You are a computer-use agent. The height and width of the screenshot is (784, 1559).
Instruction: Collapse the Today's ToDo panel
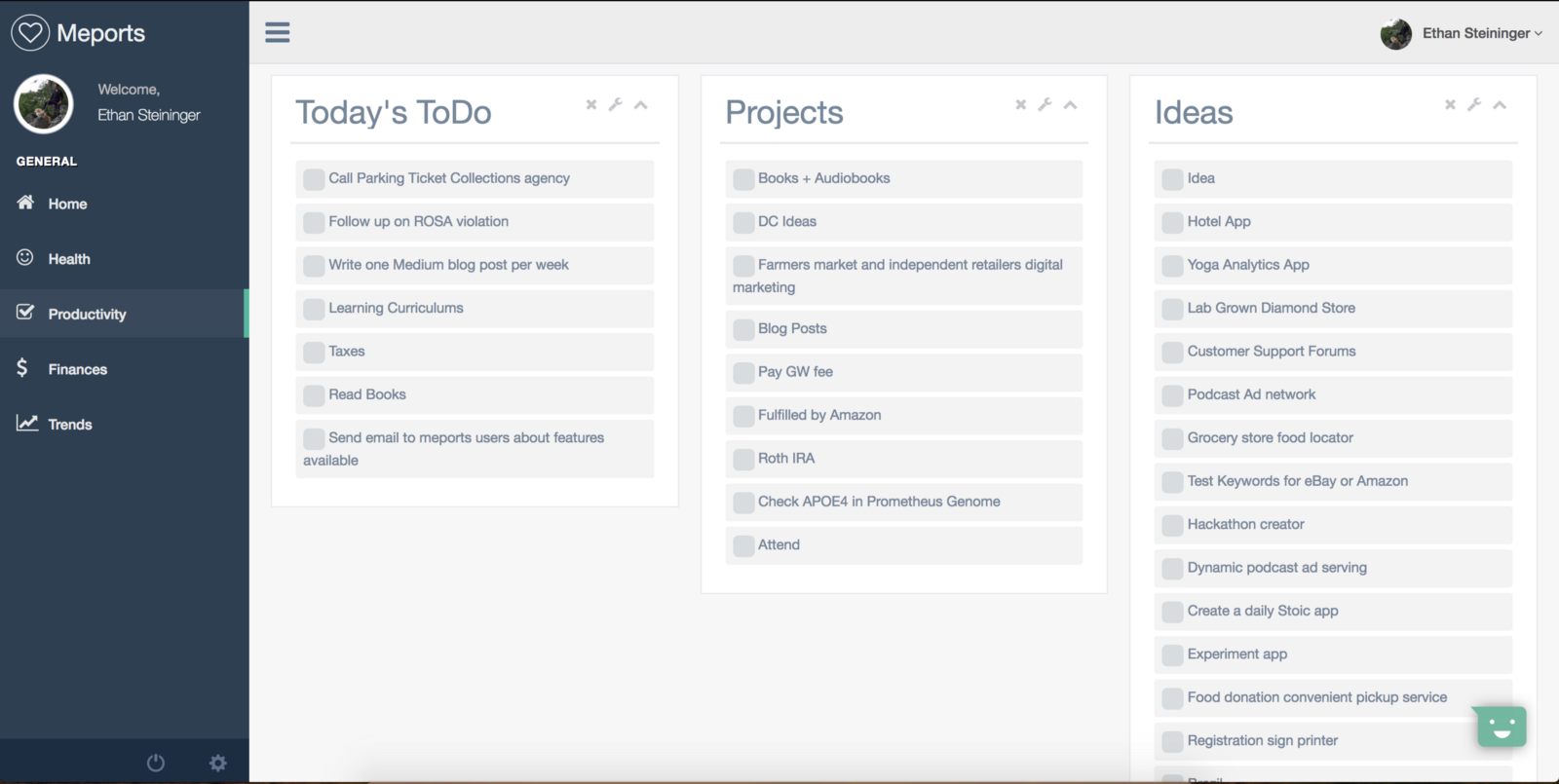[641, 104]
